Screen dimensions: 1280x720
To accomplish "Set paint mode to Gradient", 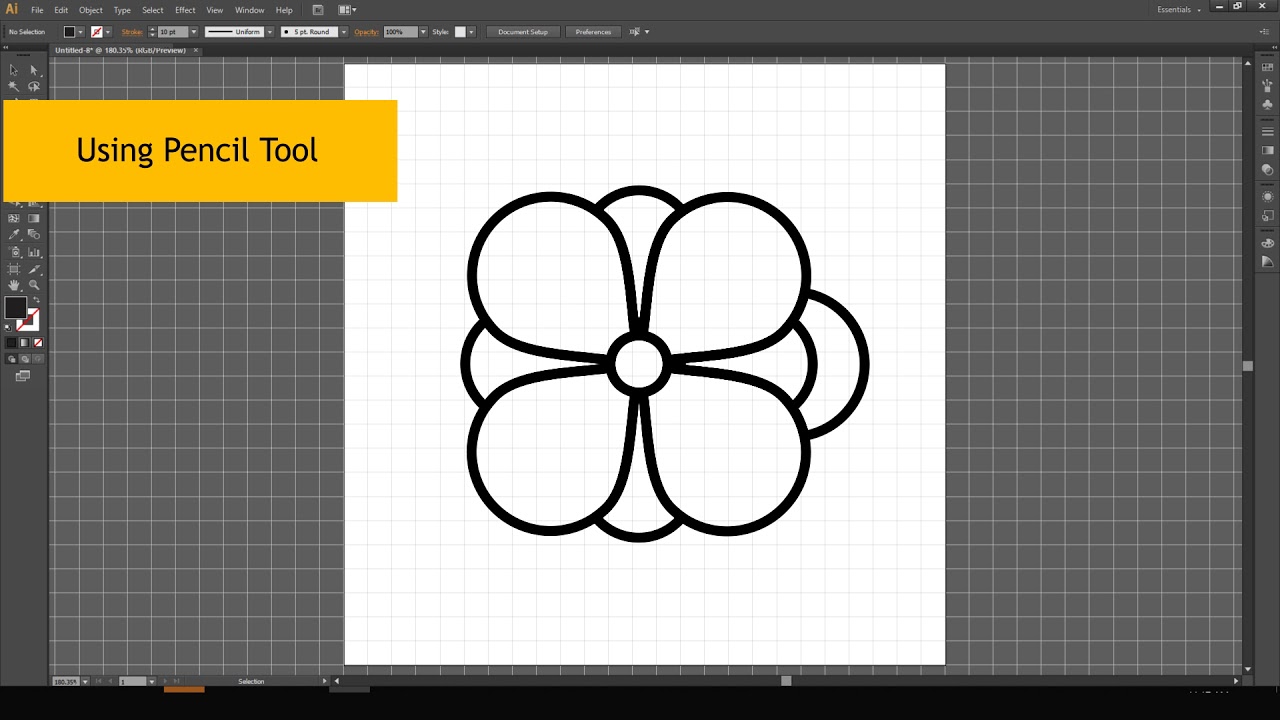I will 24,343.
